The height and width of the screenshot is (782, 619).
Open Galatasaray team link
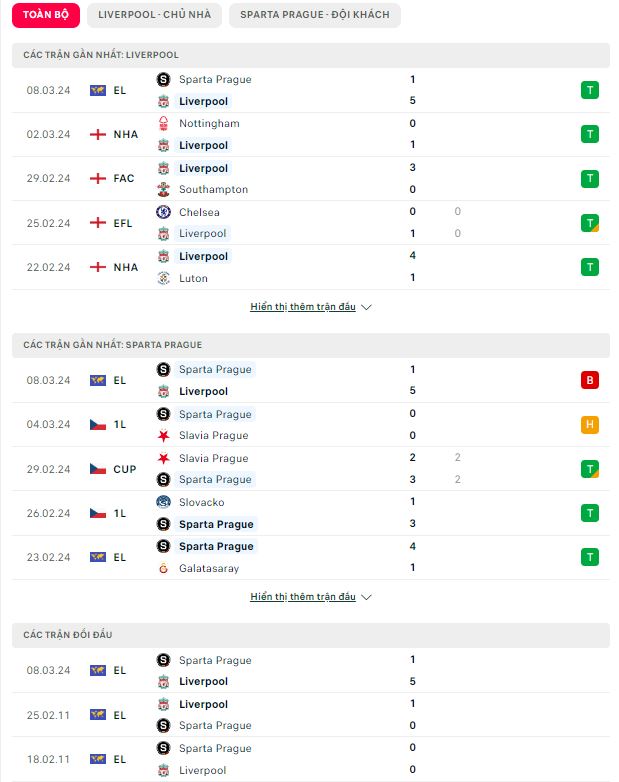tap(209, 568)
